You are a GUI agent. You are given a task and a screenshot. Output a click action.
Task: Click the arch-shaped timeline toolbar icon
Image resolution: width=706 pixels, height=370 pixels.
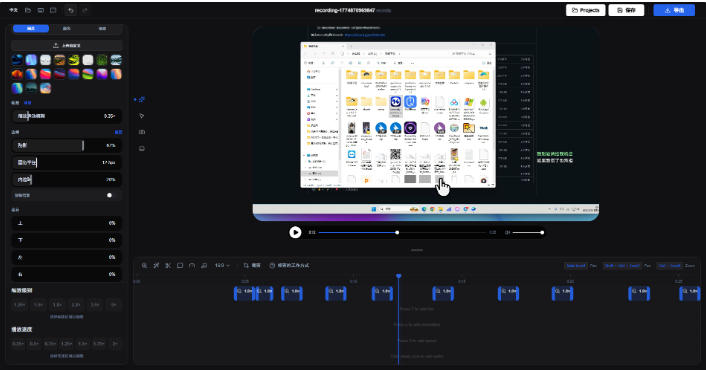coord(192,266)
